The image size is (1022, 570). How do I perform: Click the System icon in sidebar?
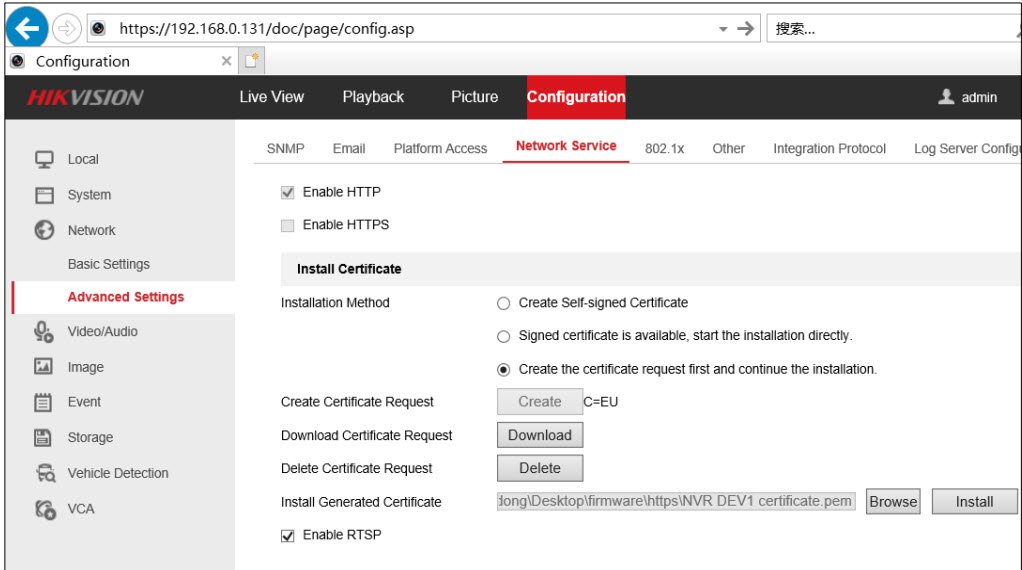click(44, 195)
